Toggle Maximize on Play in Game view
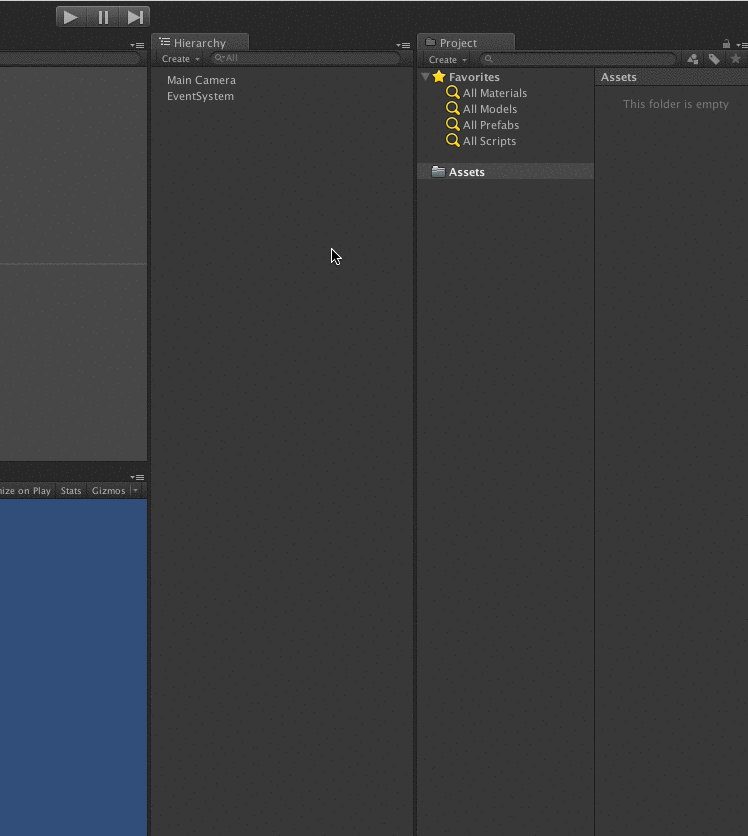 (24, 491)
